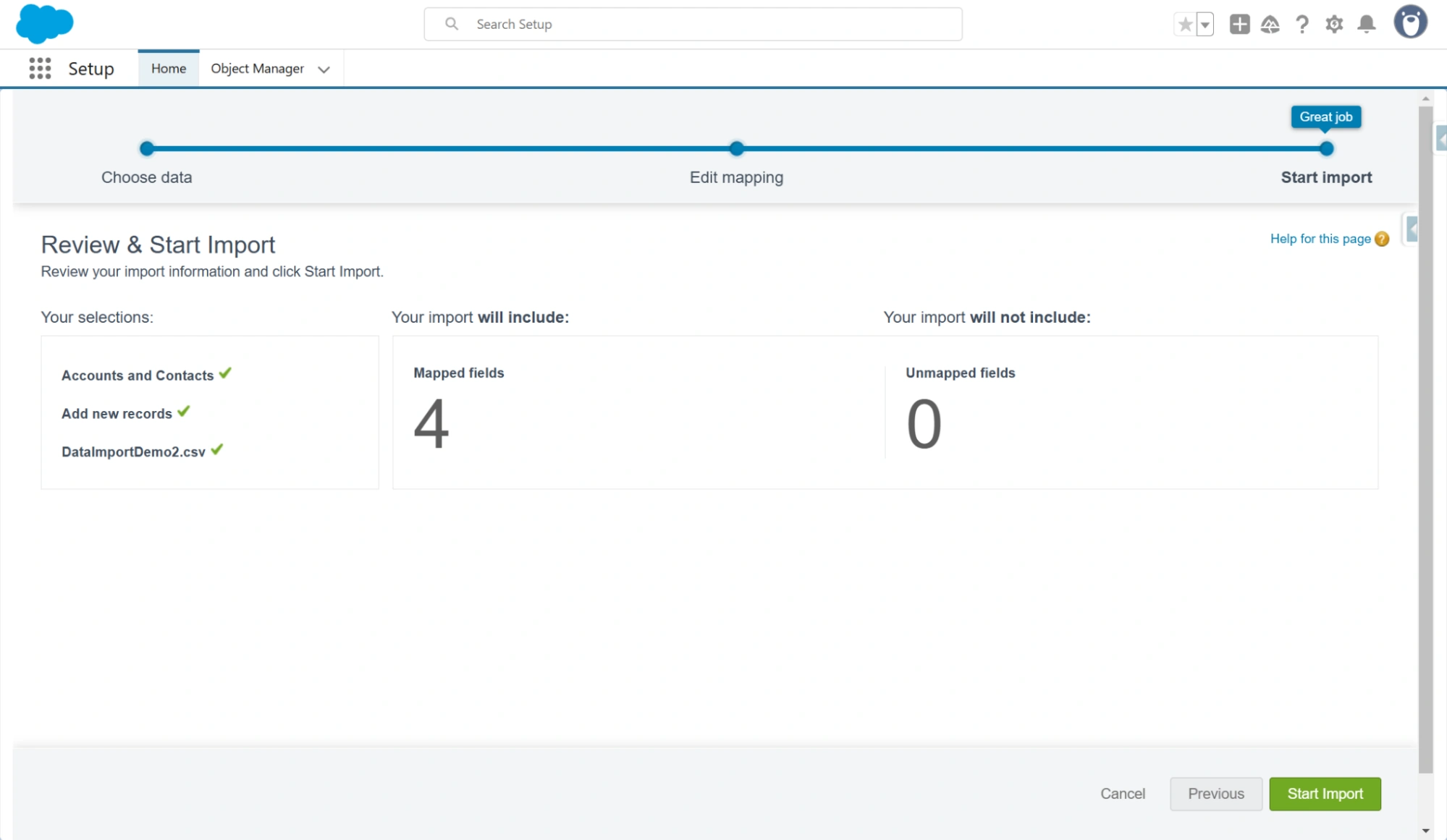The image size is (1447, 840).
Task: Expand the collapsed side panel arrow
Action: [1412, 230]
